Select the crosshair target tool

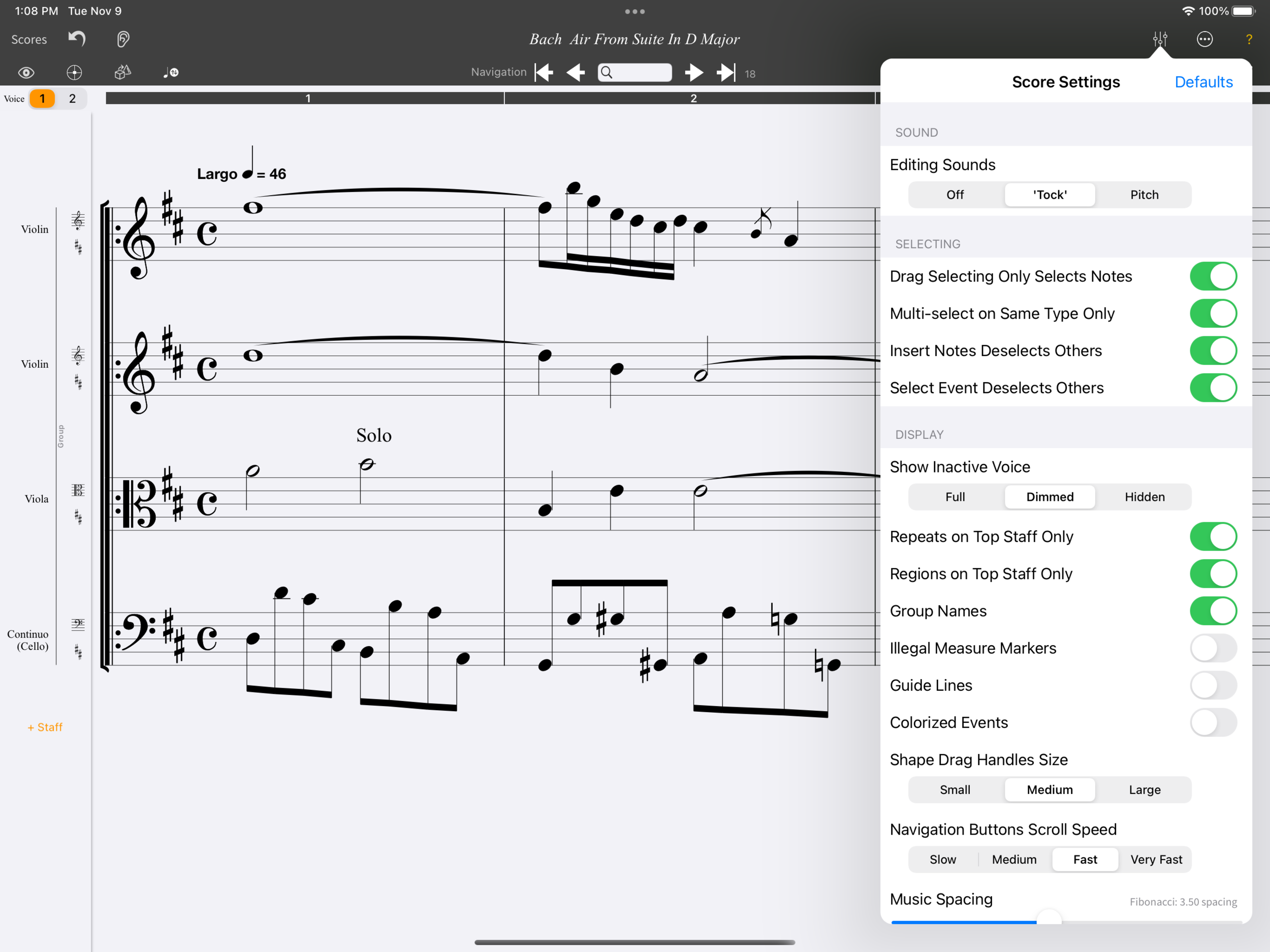click(74, 72)
